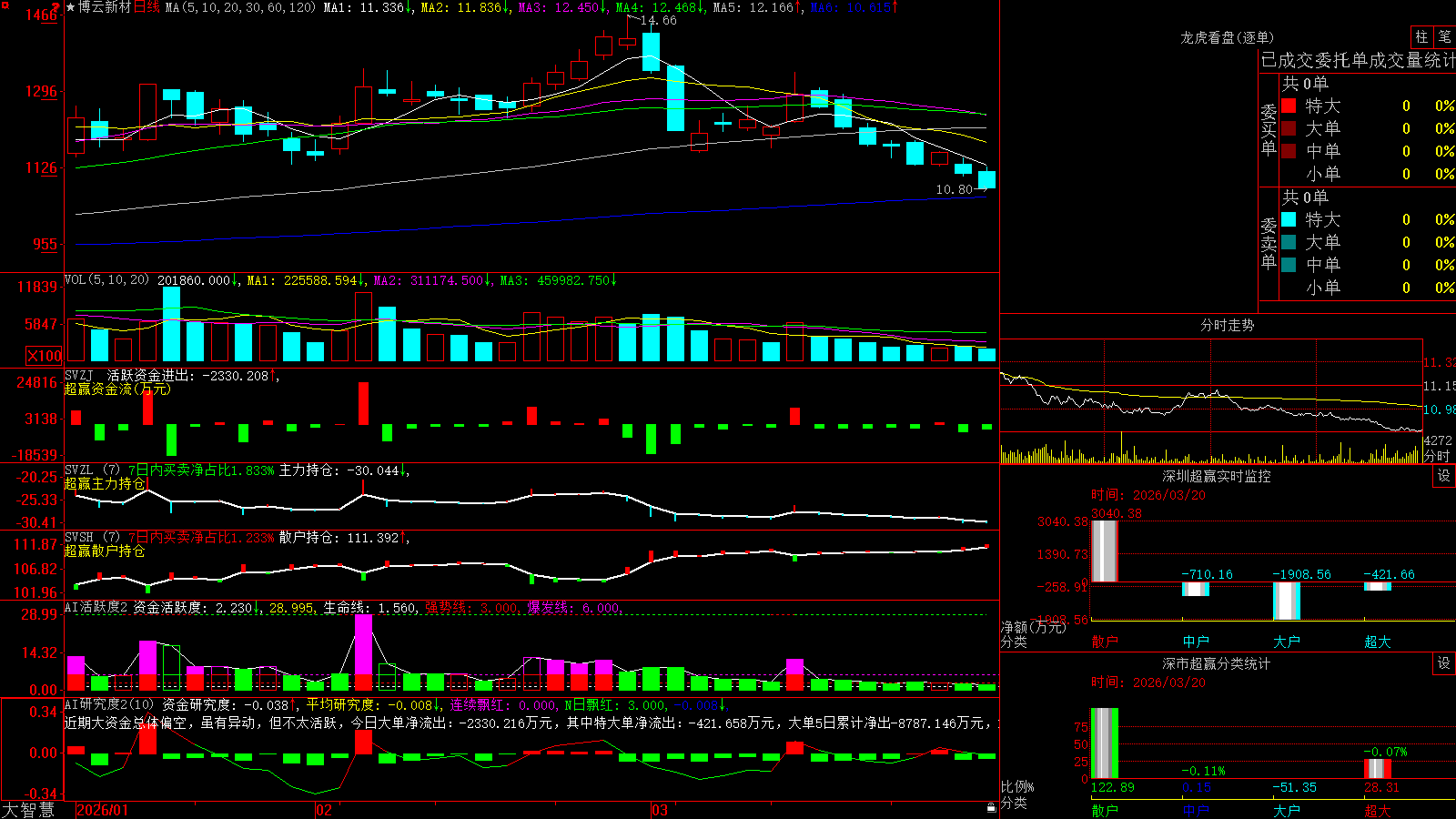Click the -51.35 大户 ratio value
Viewport: 1456px width, 819px height.
pyautogui.click(x=1294, y=787)
